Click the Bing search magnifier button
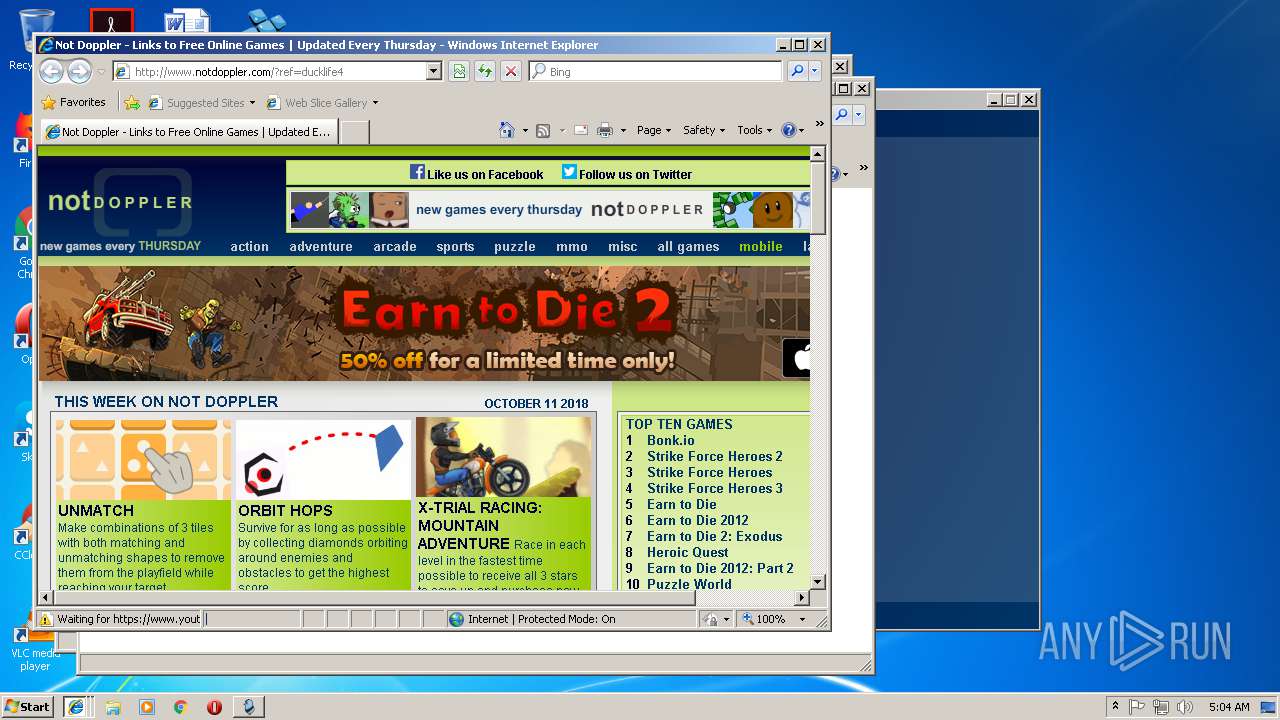The width and height of the screenshot is (1280, 720). [796, 71]
